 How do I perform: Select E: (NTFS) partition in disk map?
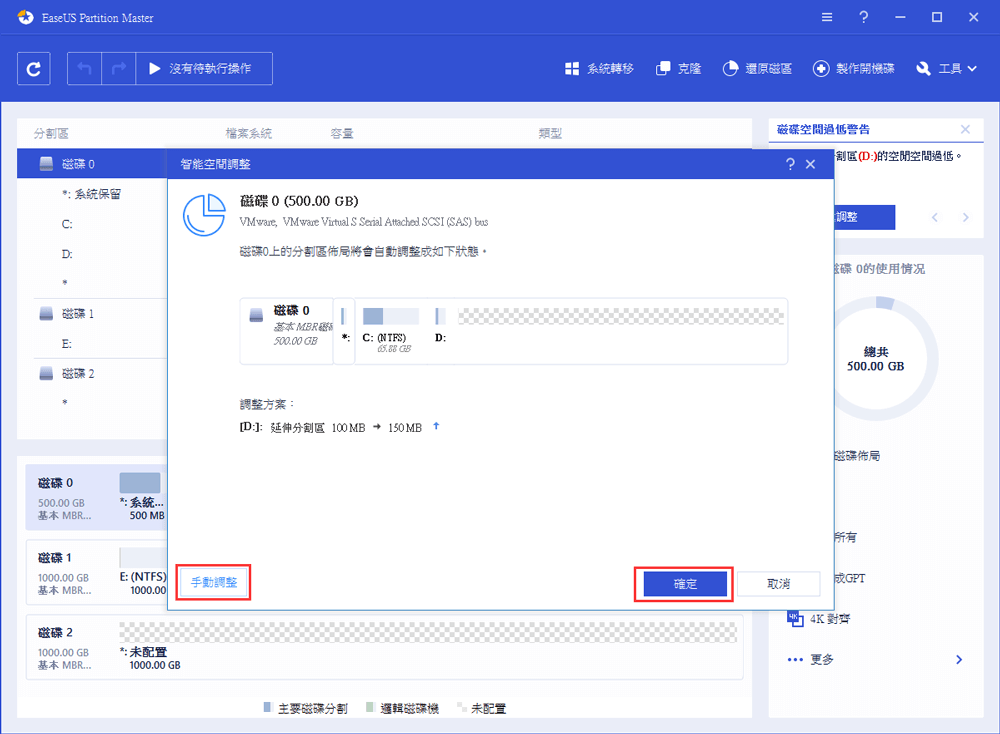click(x=143, y=573)
